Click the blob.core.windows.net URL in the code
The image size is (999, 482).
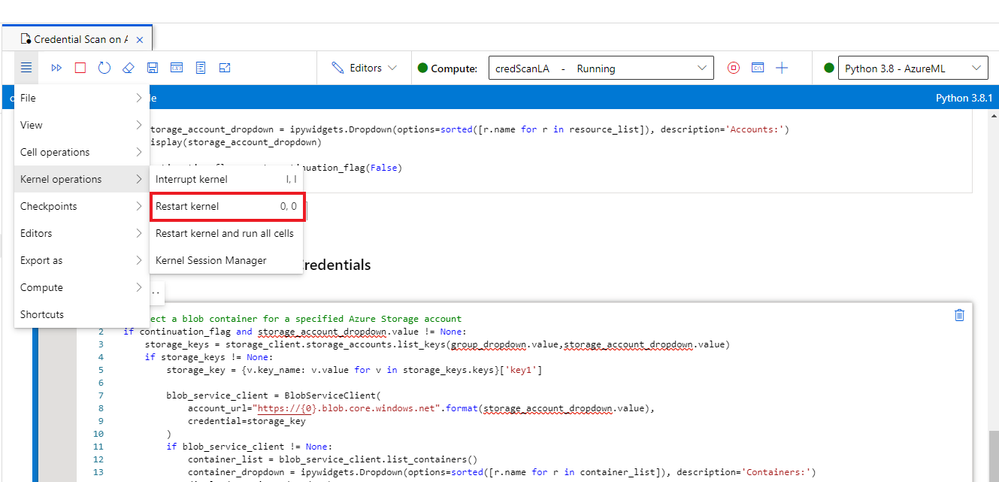tap(347, 408)
